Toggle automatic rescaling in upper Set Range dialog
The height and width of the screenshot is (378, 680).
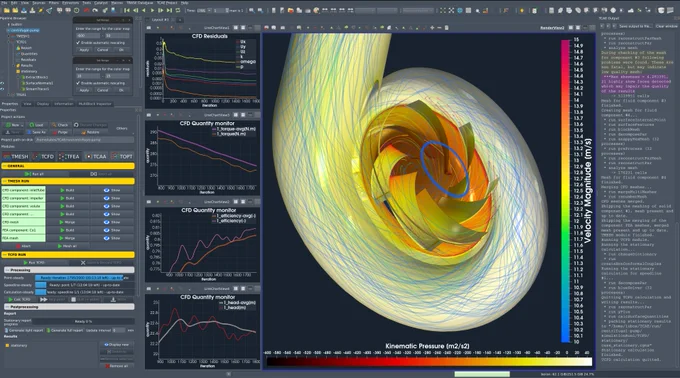tap(78, 43)
